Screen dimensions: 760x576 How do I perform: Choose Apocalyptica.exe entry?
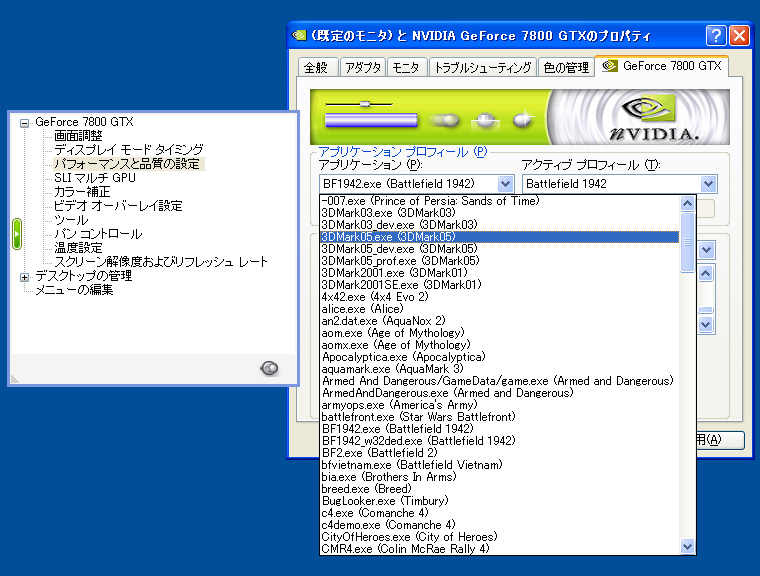click(x=500, y=357)
